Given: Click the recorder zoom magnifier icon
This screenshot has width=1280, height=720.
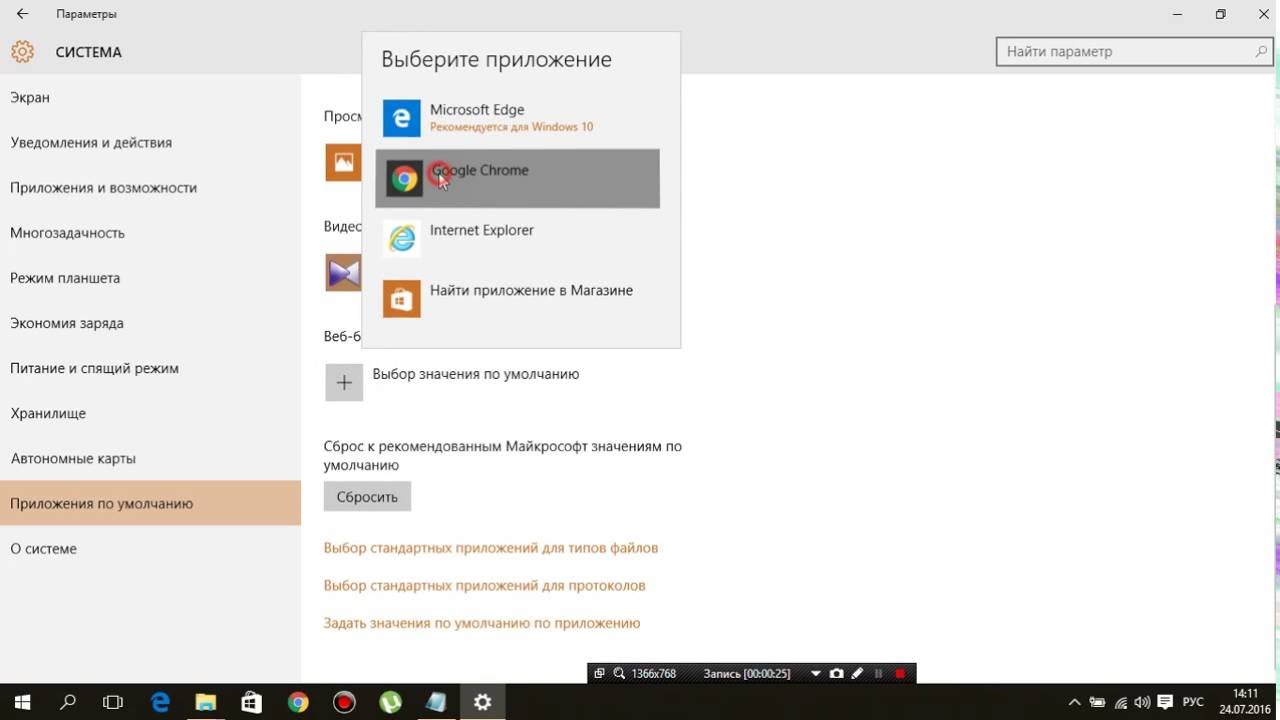Looking at the screenshot, I should [x=619, y=674].
